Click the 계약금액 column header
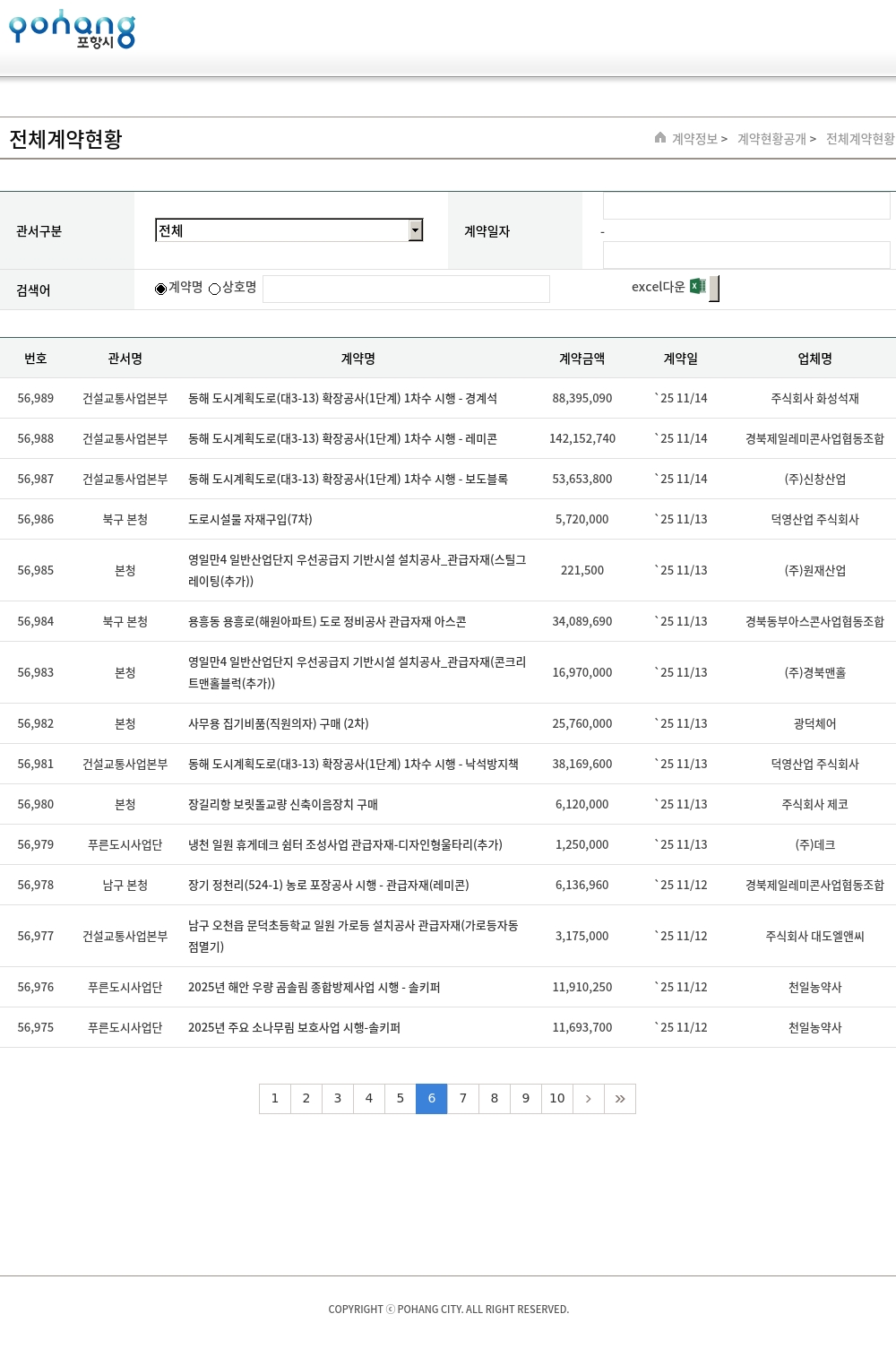Screen dimensions: 896x1366 [x=582, y=359]
